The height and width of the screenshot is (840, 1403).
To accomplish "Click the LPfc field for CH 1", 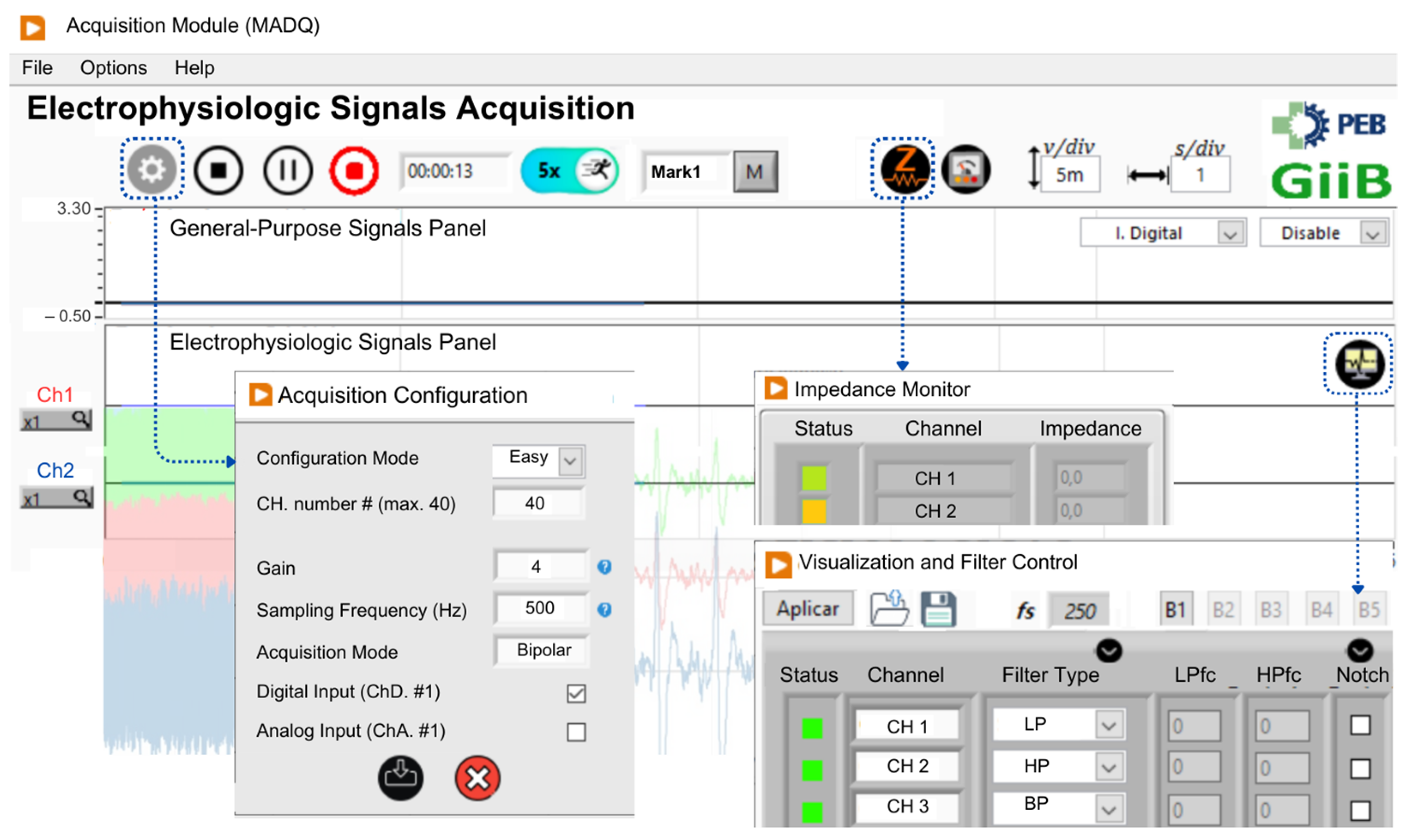I will 1194,726.
